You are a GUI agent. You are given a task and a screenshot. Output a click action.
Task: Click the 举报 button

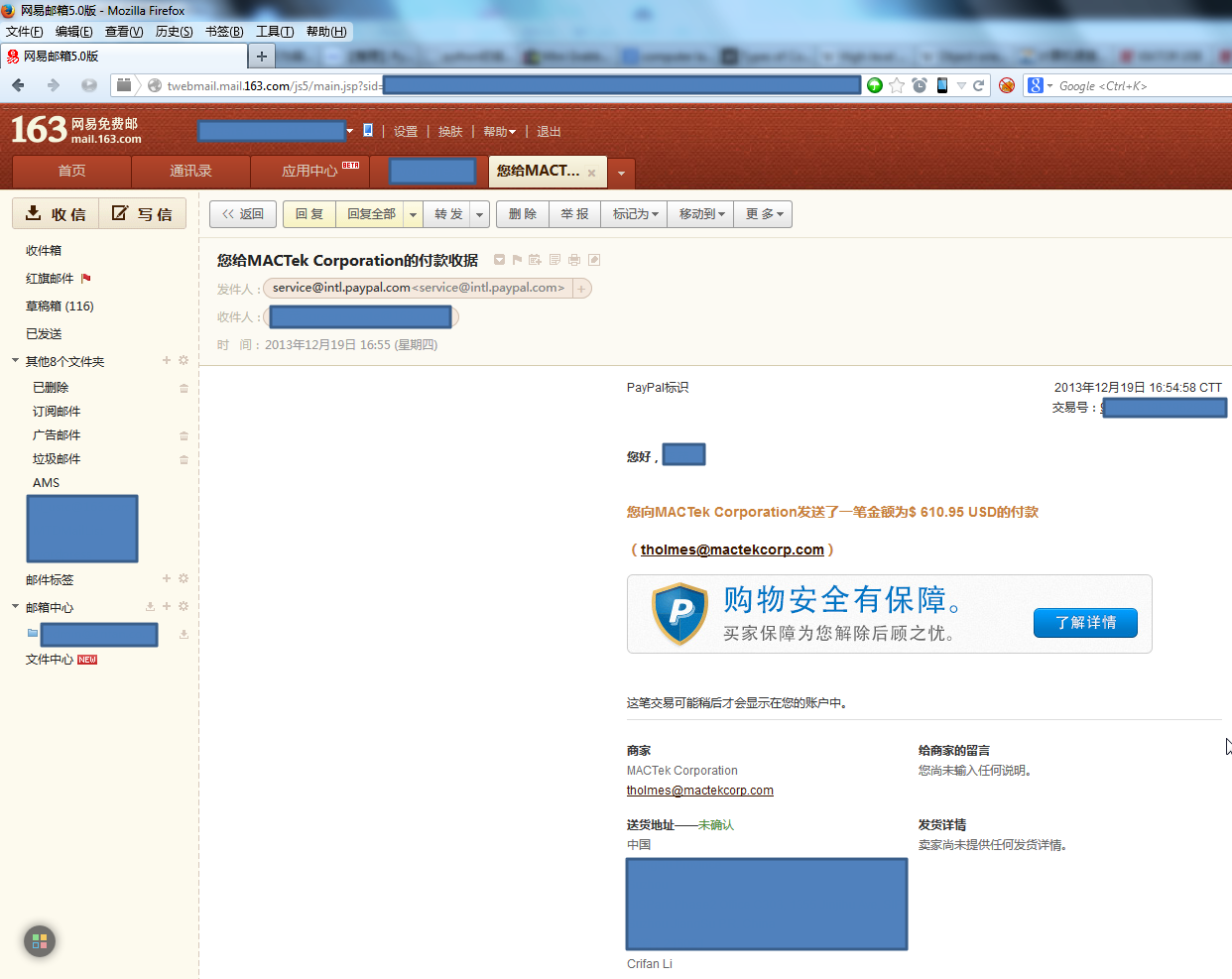tap(574, 214)
